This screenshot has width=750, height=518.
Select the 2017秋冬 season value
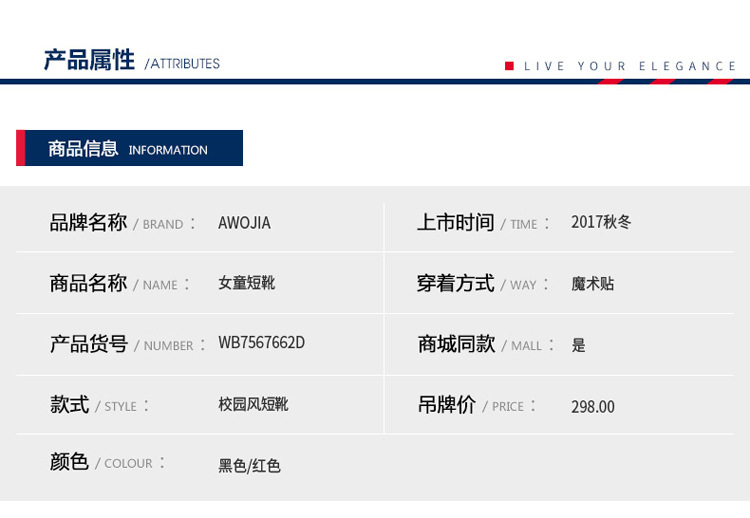point(601,222)
